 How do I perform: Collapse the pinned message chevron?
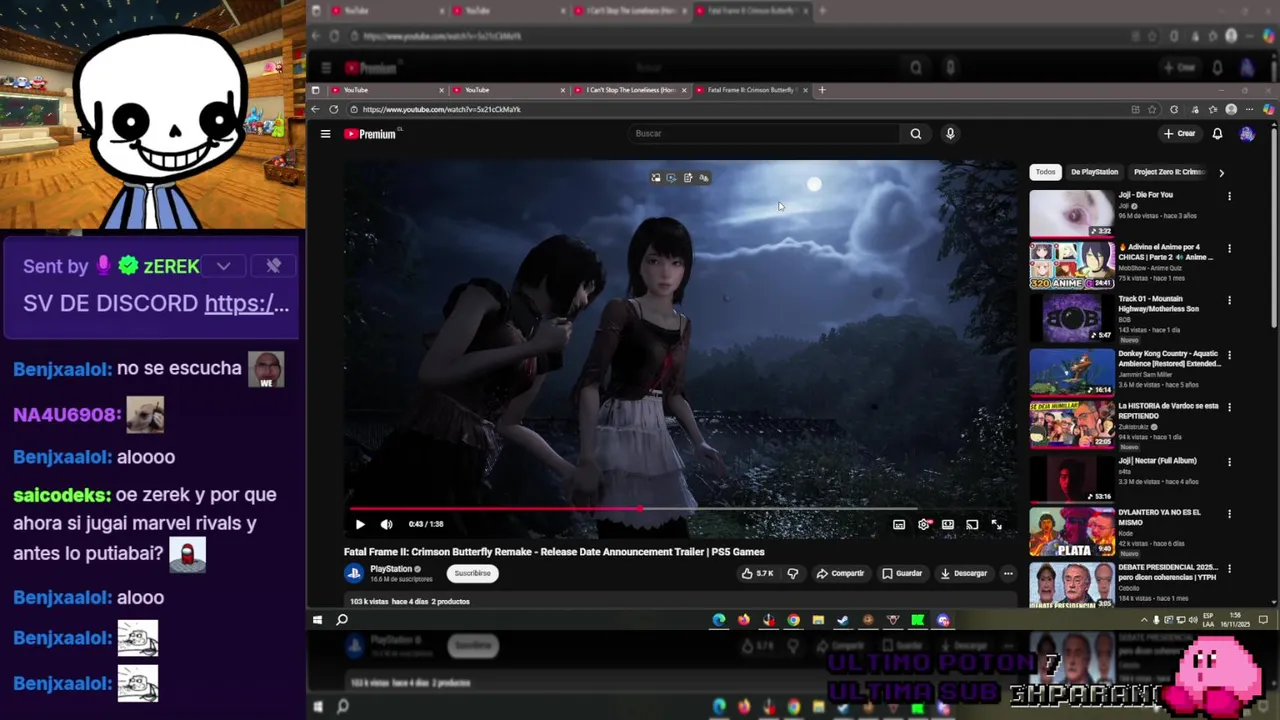(x=223, y=266)
